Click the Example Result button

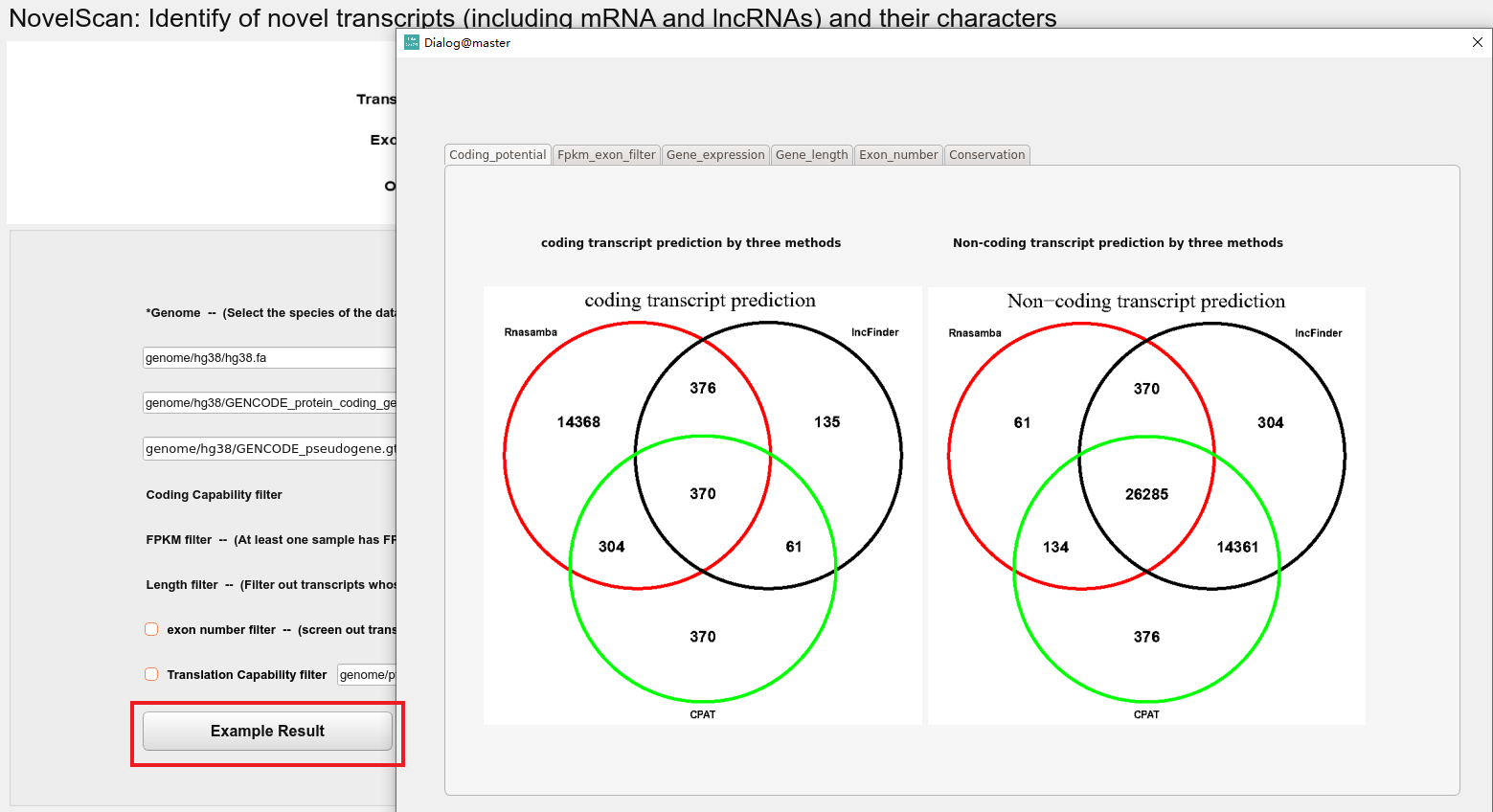[x=267, y=731]
